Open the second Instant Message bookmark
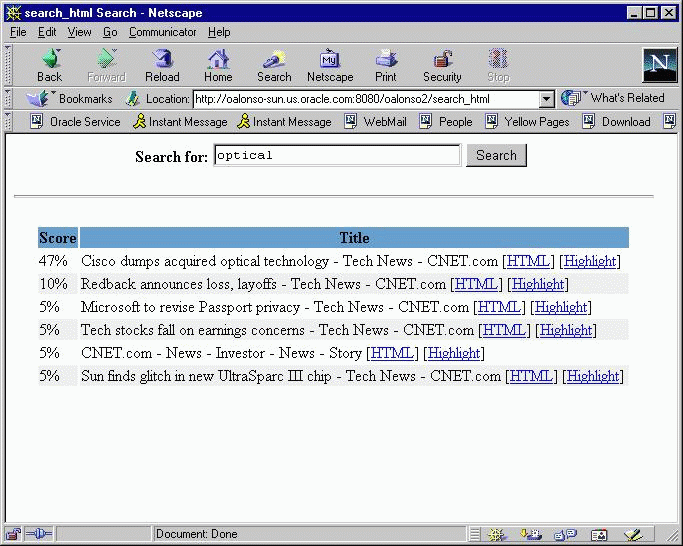Screen dimensions: 683x546 284,122
